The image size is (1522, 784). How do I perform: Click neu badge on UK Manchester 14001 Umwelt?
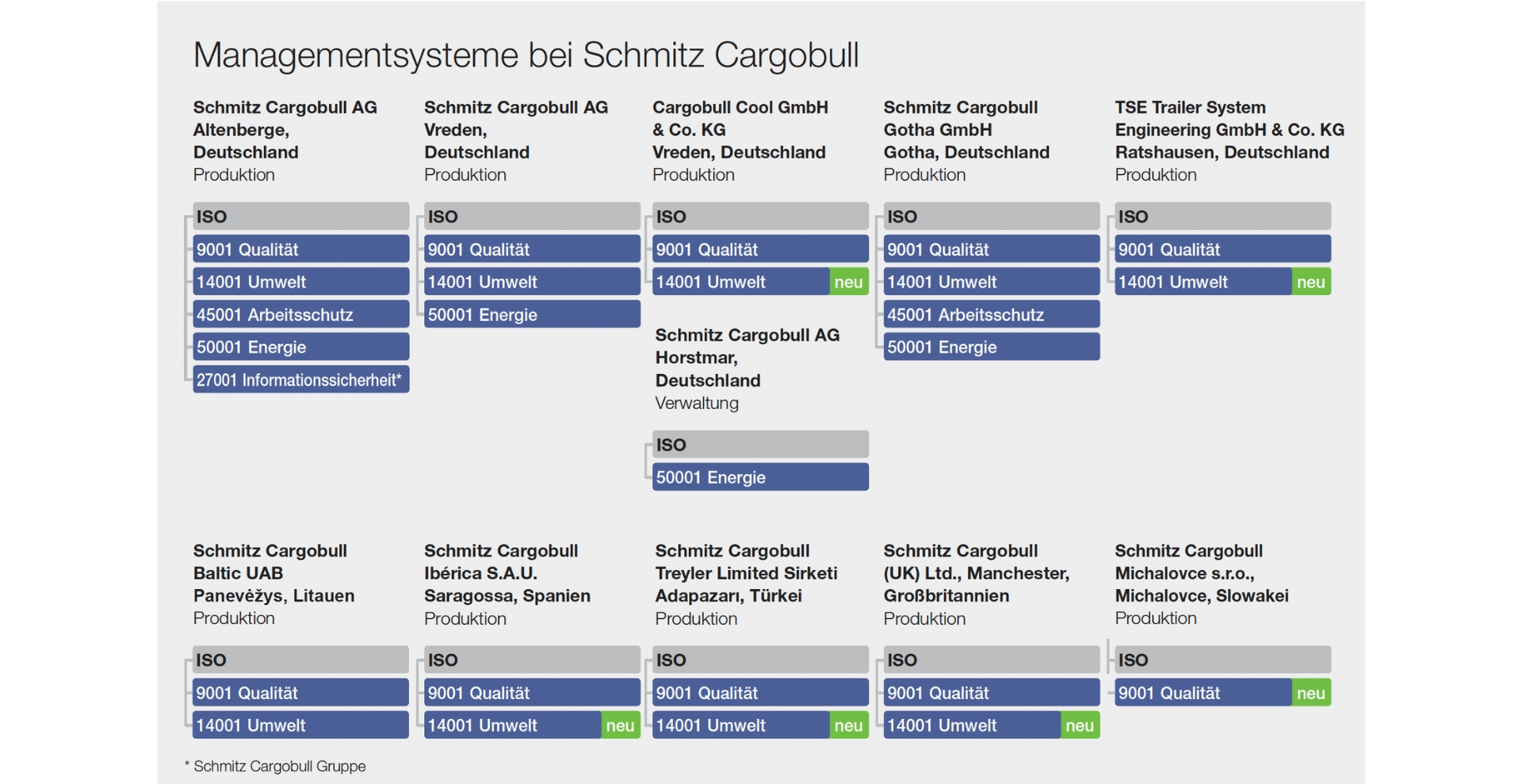[1080, 725]
